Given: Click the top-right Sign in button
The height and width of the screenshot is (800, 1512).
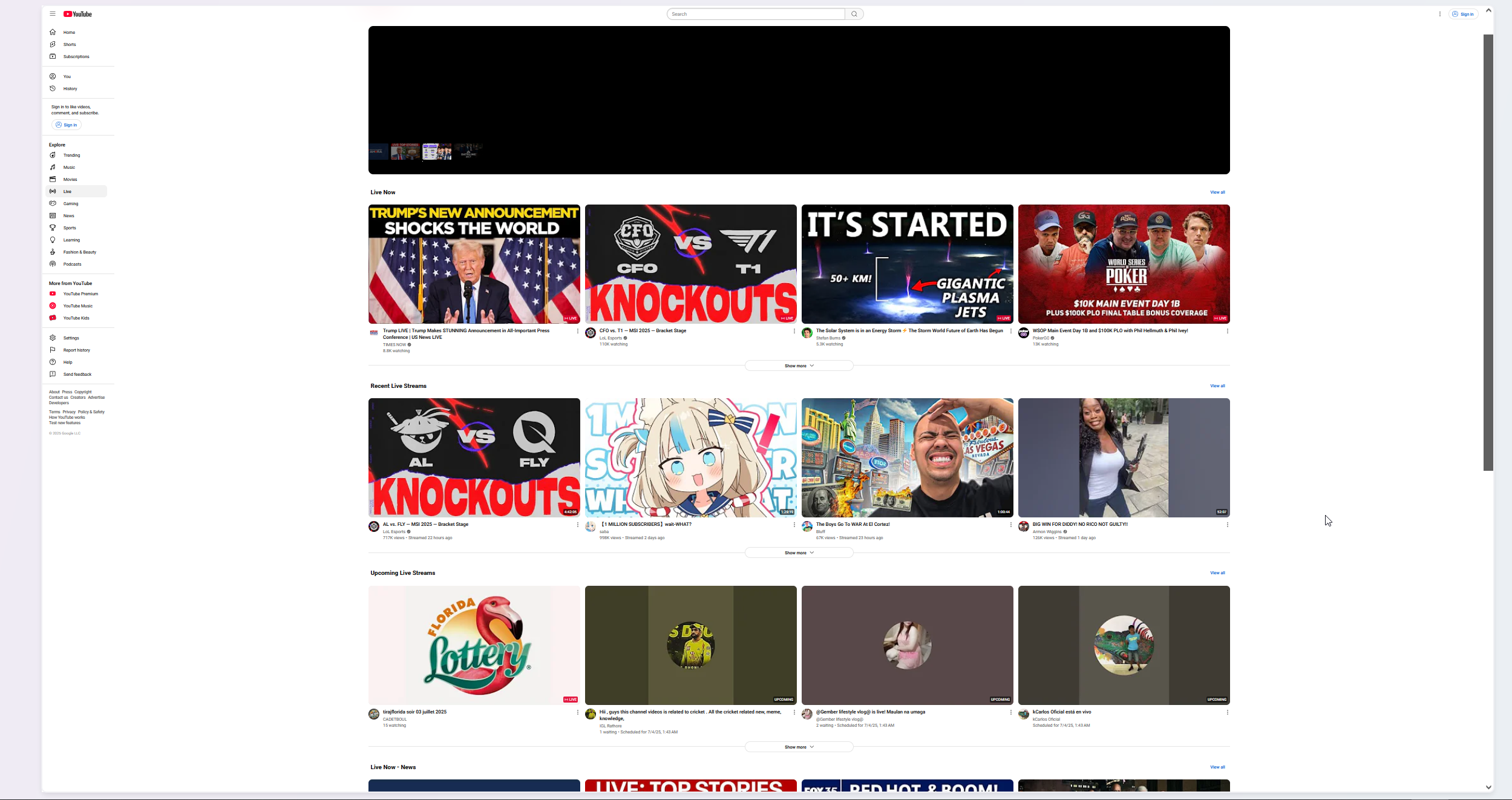Looking at the screenshot, I should coord(1463,14).
